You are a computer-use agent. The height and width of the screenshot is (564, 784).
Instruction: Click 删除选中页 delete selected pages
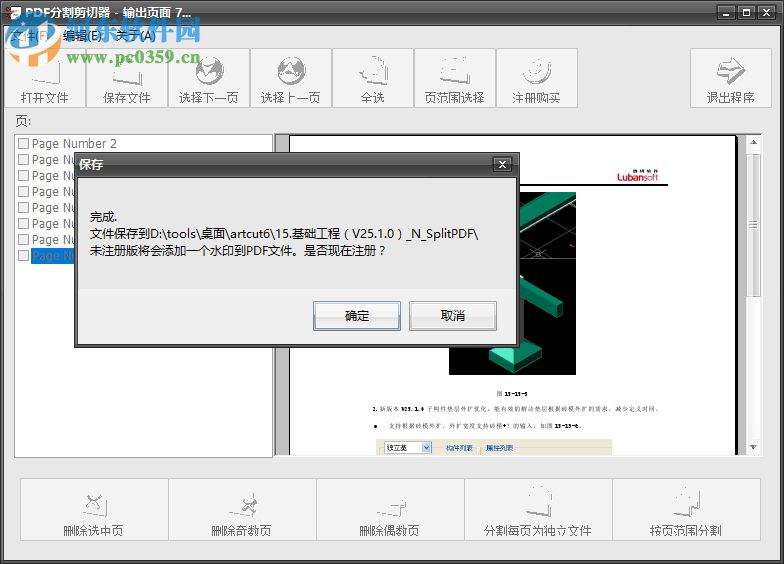point(94,510)
